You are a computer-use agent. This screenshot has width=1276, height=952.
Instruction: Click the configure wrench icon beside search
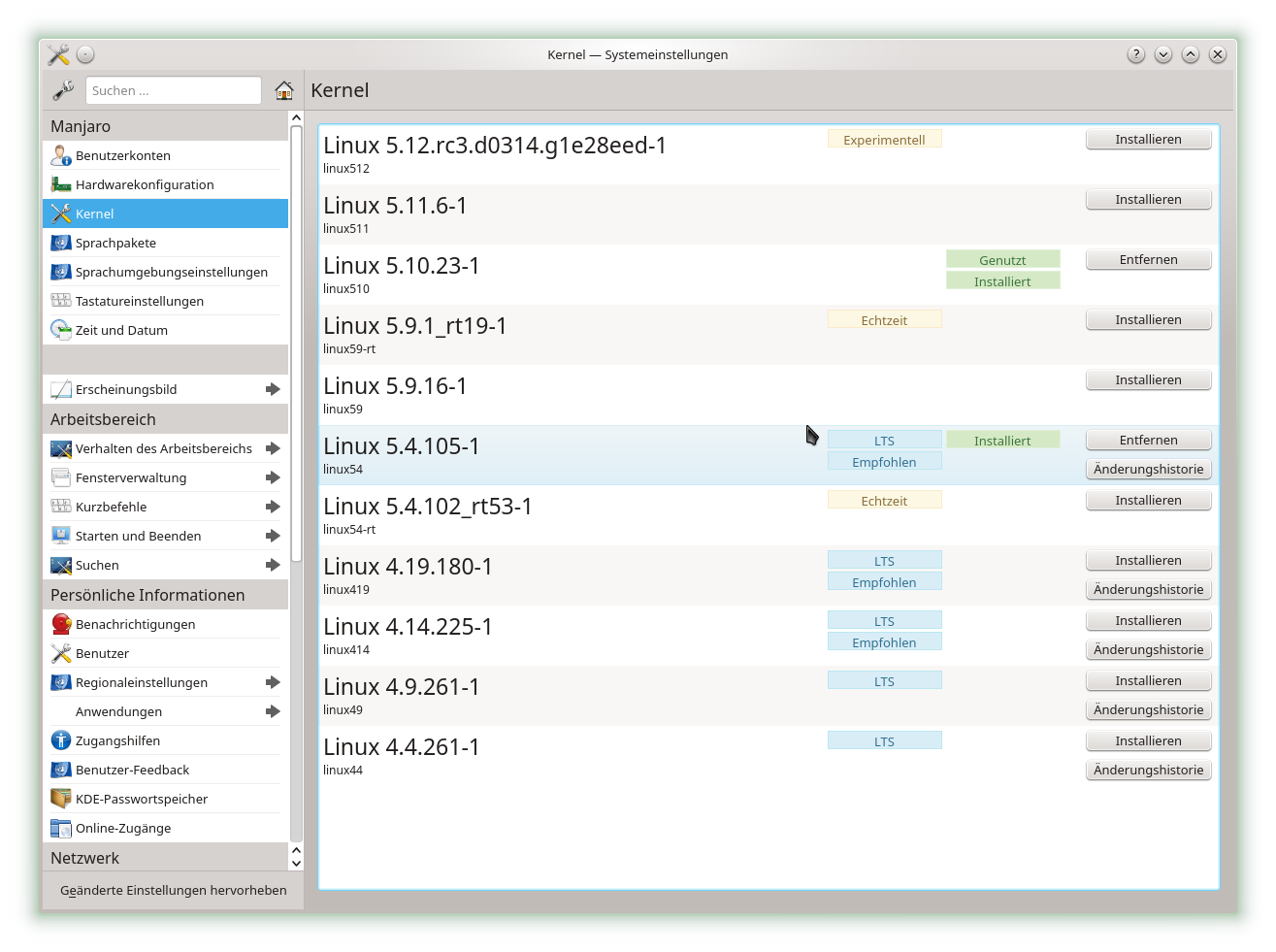(63, 90)
